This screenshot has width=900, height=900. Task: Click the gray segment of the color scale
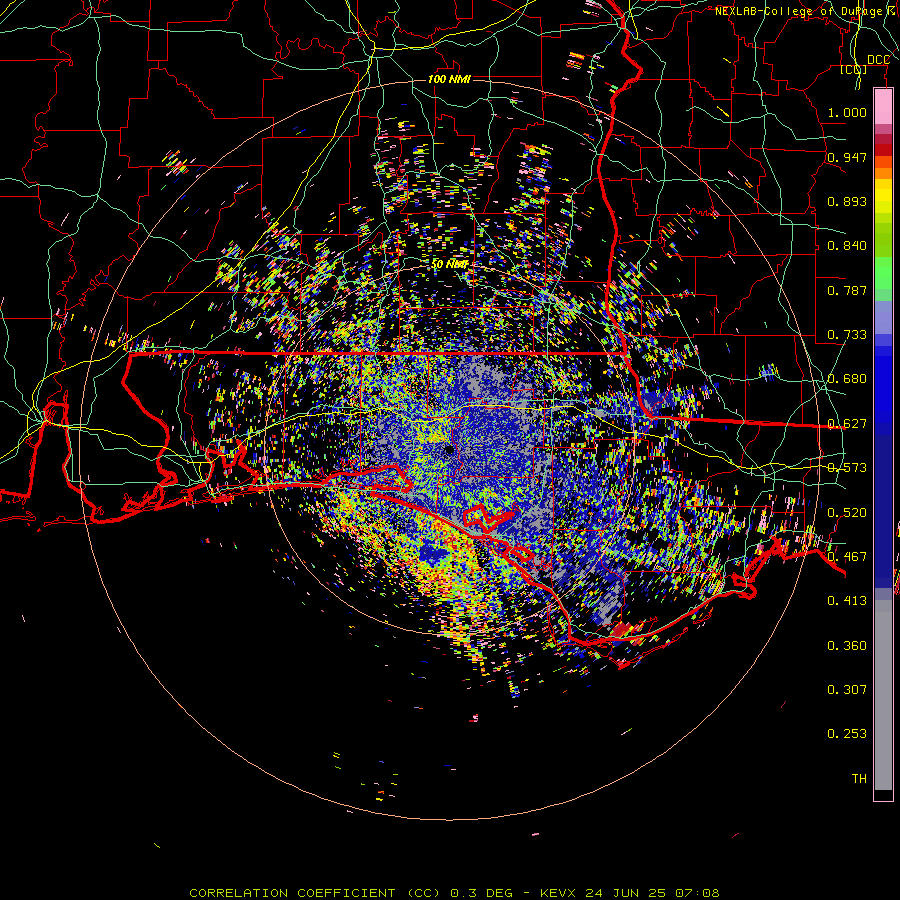pyautogui.click(x=883, y=695)
